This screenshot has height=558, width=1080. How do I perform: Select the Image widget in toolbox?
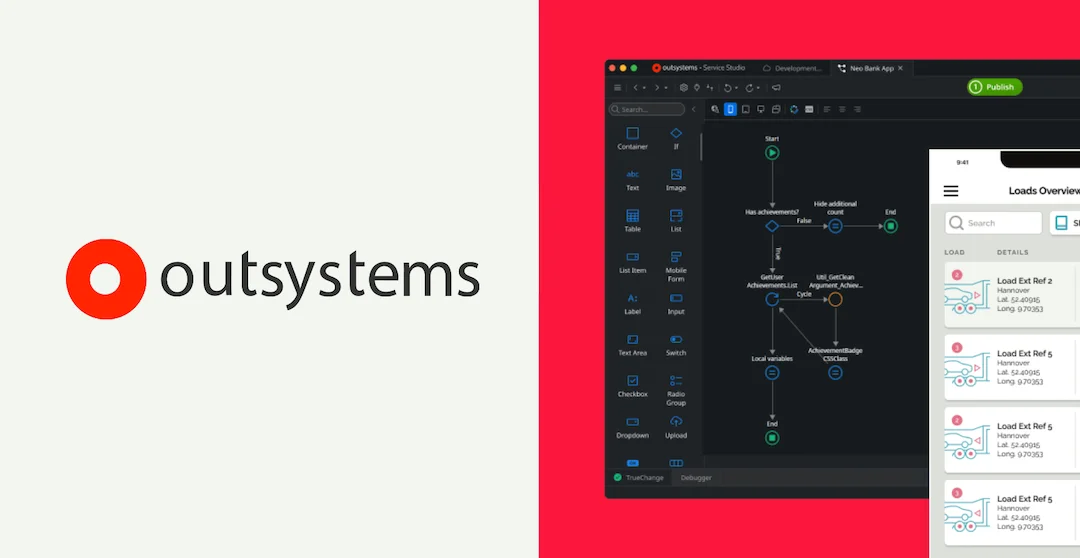pyautogui.click(x=676, y=180)
